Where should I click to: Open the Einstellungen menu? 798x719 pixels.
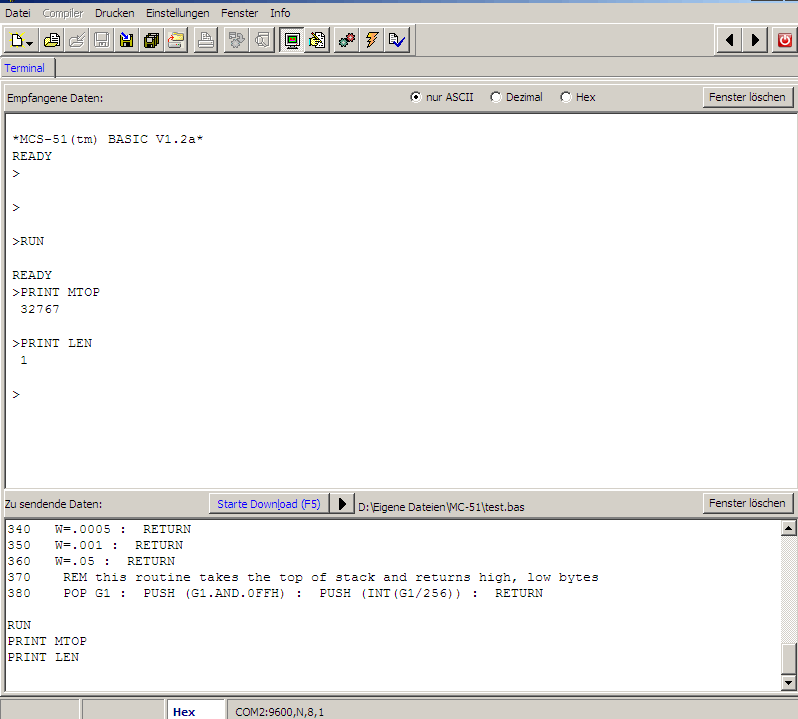(x=178, y=13)
